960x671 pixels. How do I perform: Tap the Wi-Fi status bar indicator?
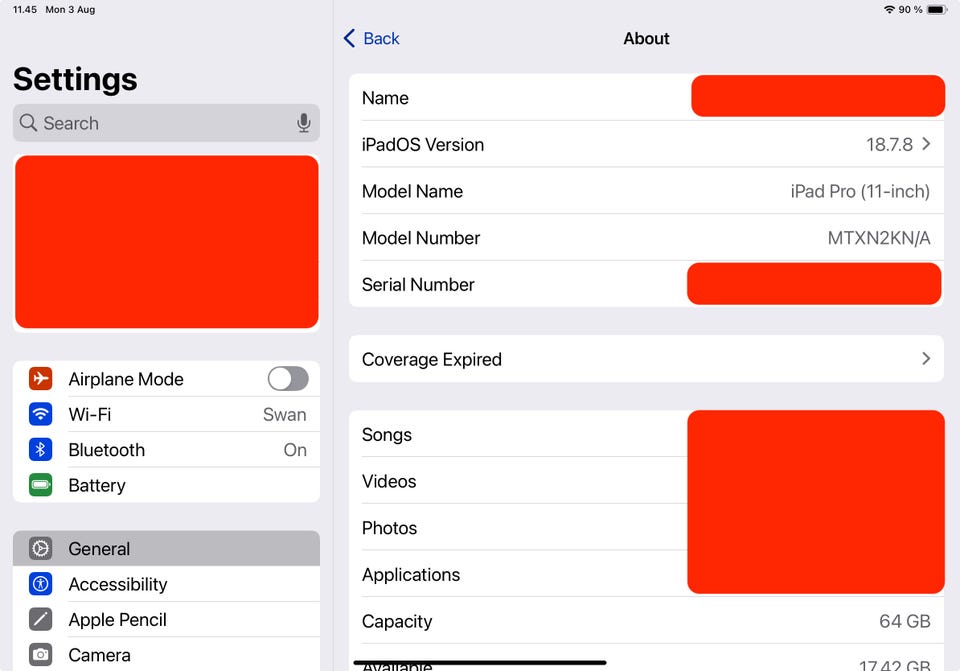pyautogui.click(x=889, y=10)
